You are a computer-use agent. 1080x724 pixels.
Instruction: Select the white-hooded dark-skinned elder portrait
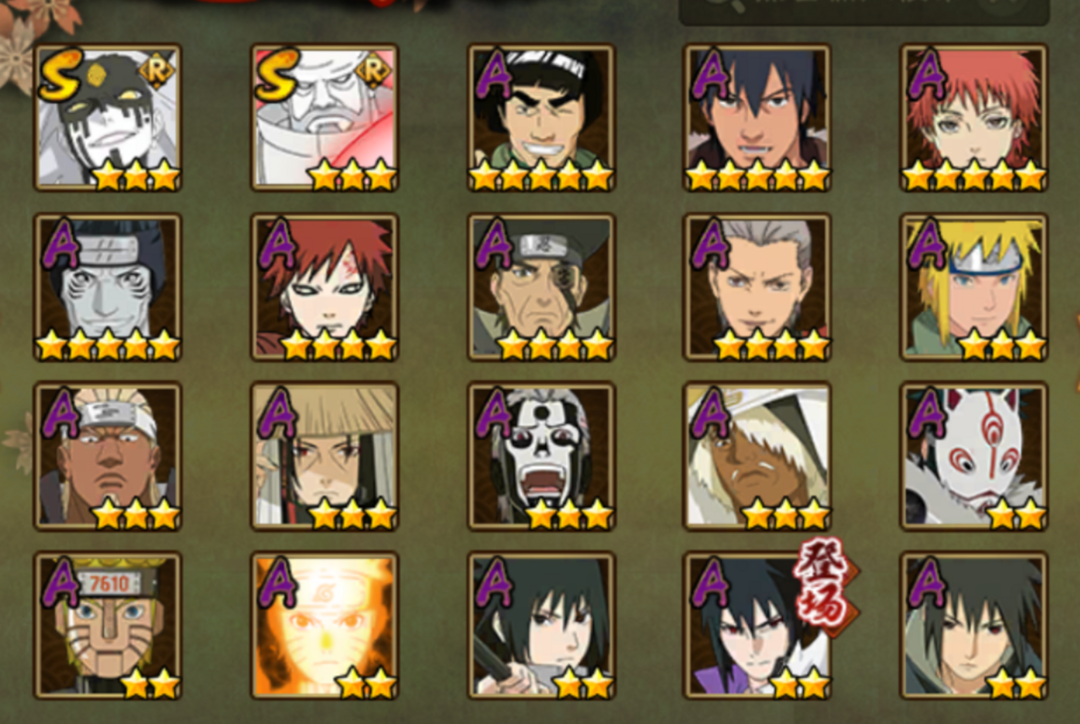pos(757,456)
